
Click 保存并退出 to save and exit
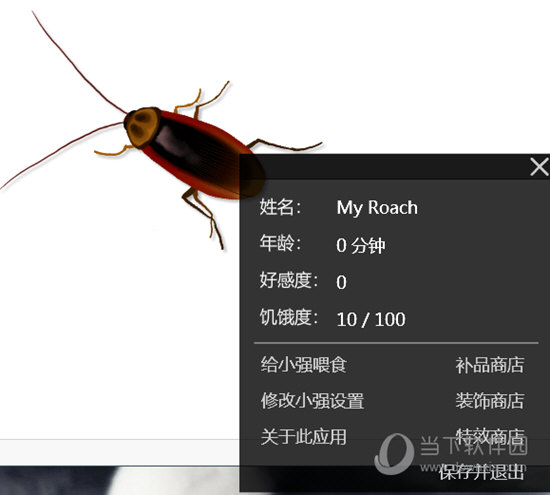[481, 472]
